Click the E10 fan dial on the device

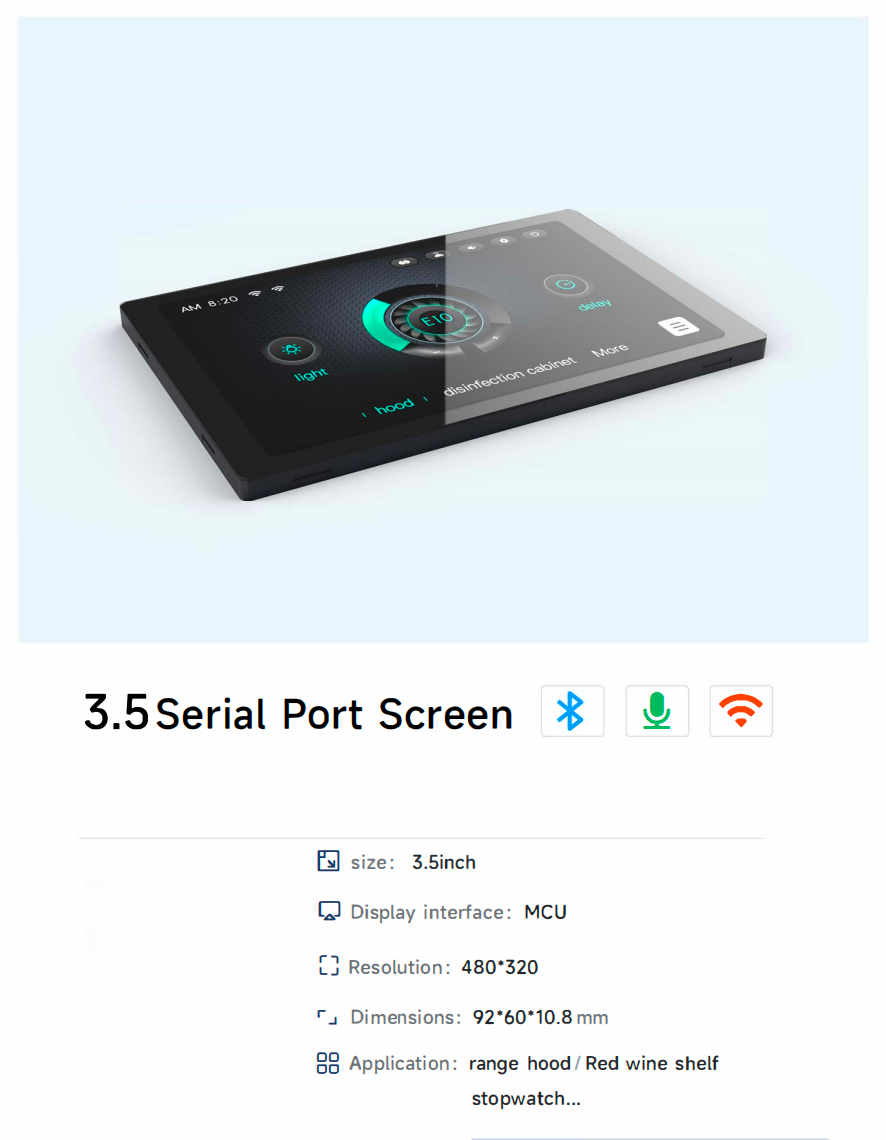pyautogui.click(x=436, y=318)
